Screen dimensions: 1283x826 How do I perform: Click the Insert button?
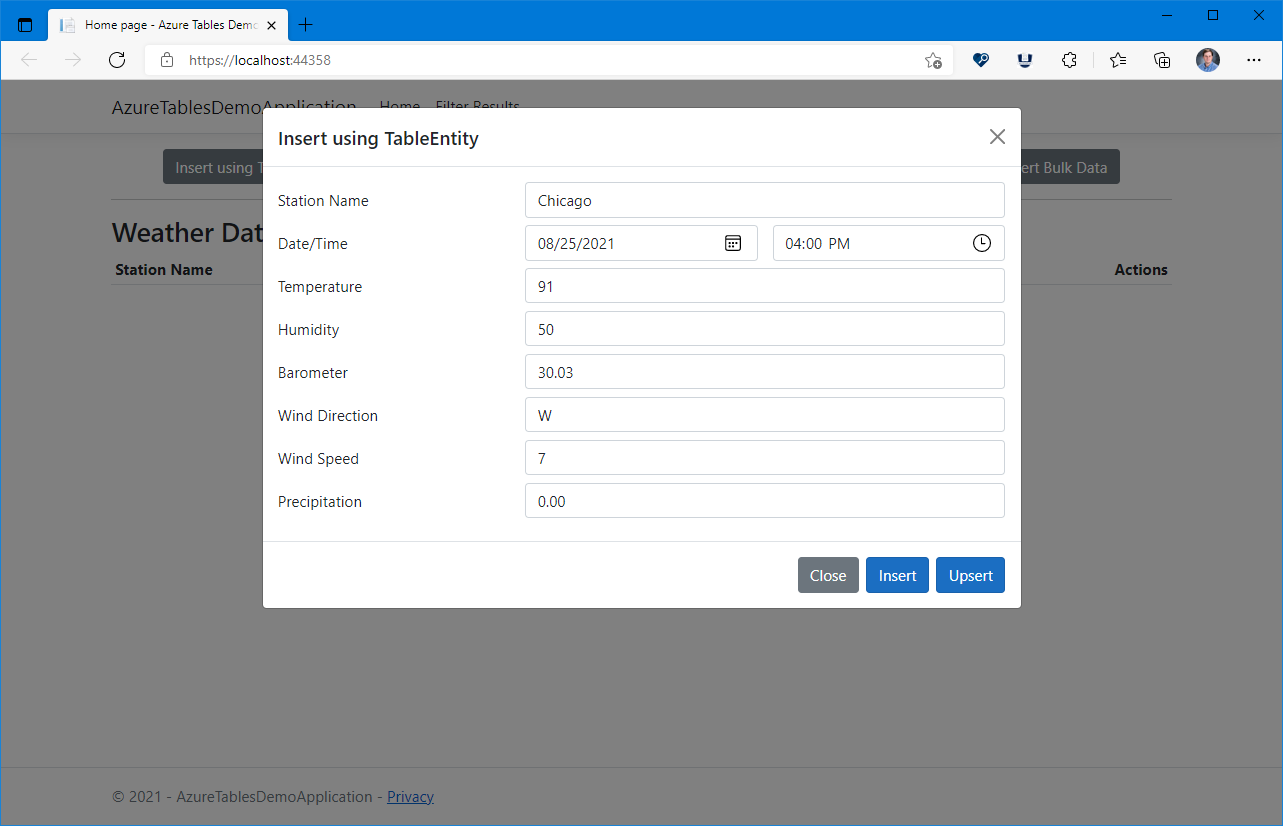pos(897,575)
